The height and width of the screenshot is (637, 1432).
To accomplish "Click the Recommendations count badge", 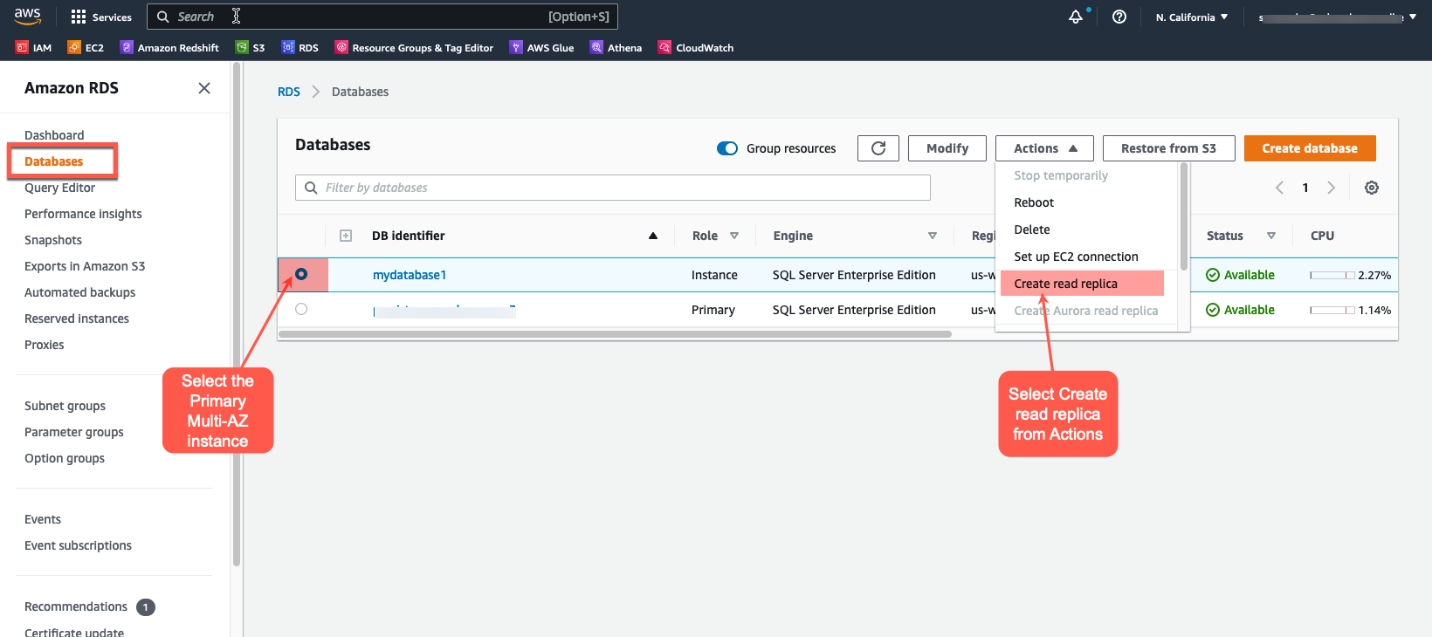I will (x=146, y=607).
